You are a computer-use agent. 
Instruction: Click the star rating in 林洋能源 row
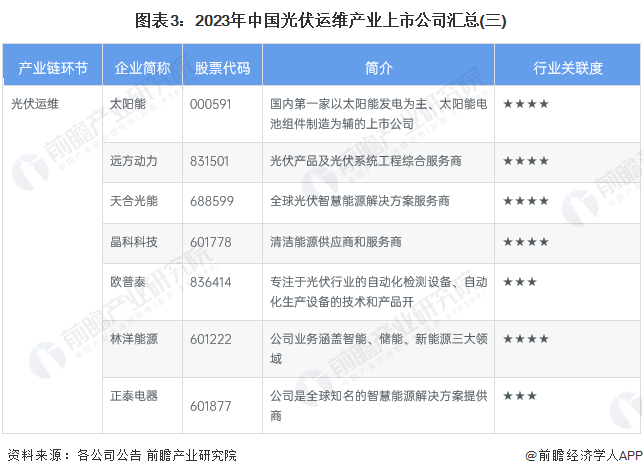pyautogui.click(x=526, y=339)
